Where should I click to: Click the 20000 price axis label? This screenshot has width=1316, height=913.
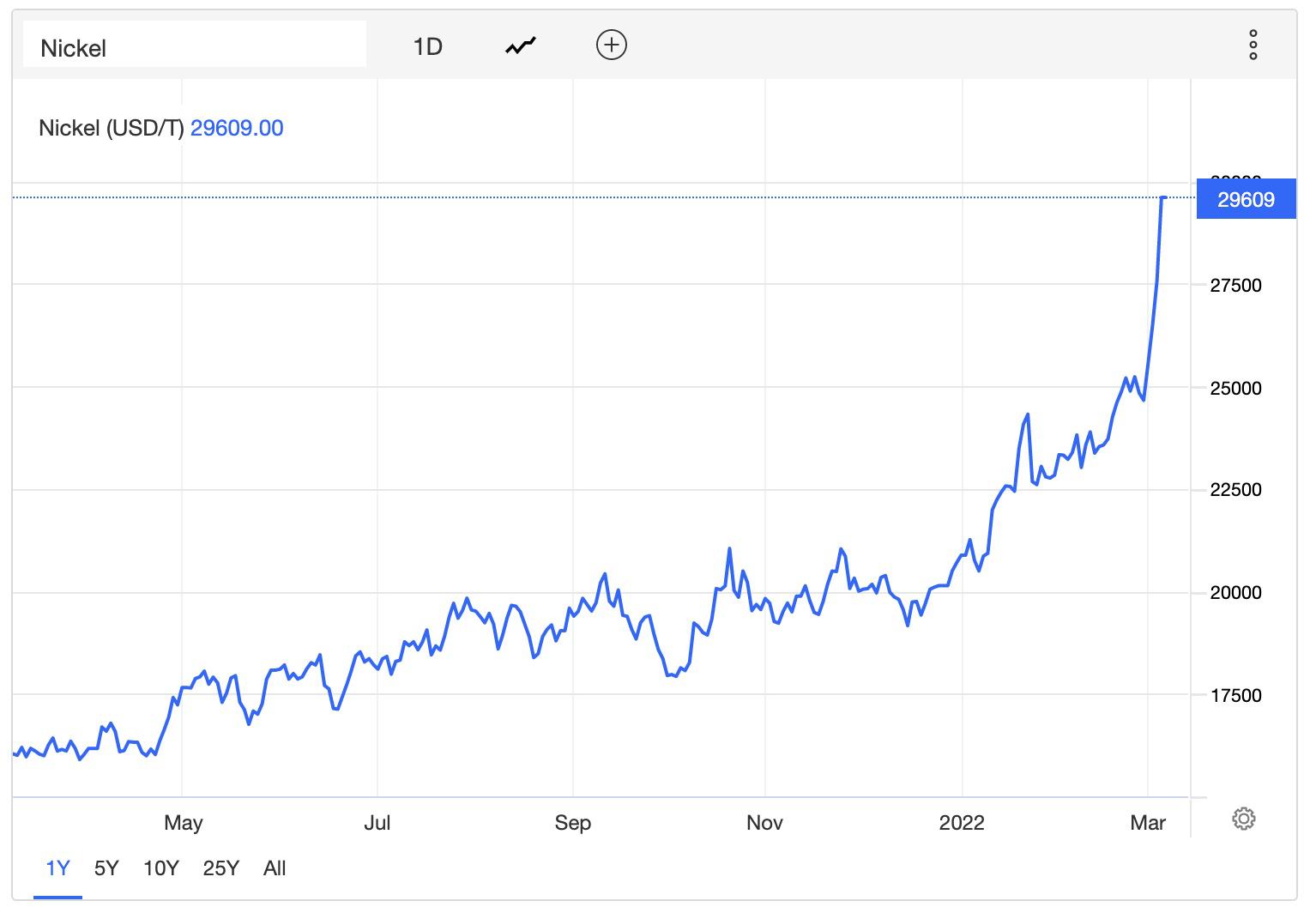[x=1235, y=593]
